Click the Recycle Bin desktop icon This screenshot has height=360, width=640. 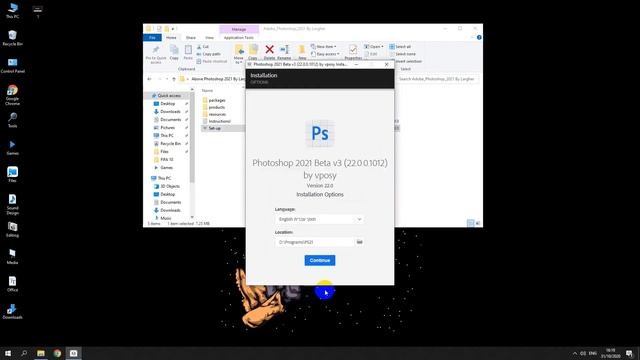13,38
